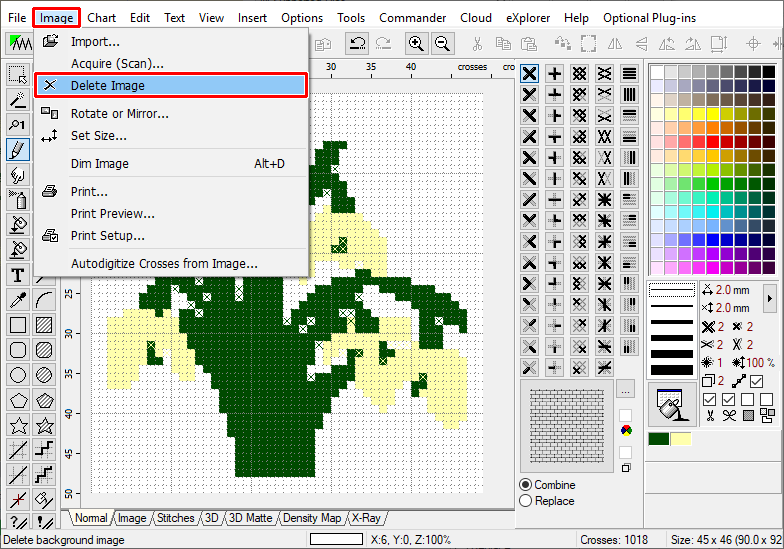Open the Optional Plug-ins menu
The height and width of the screenshot is (549, 784).
(650, 18)
